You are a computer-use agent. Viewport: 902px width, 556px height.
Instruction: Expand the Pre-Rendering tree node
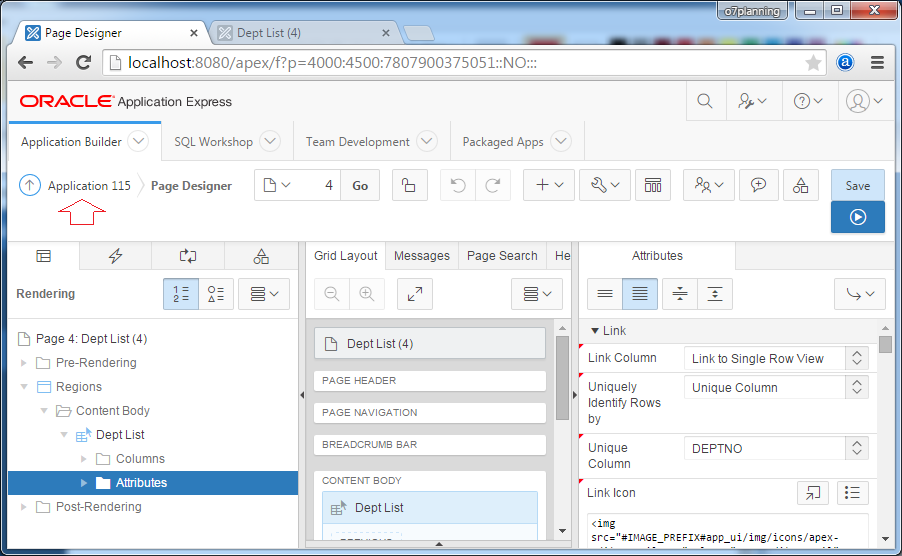coord(24,363)
